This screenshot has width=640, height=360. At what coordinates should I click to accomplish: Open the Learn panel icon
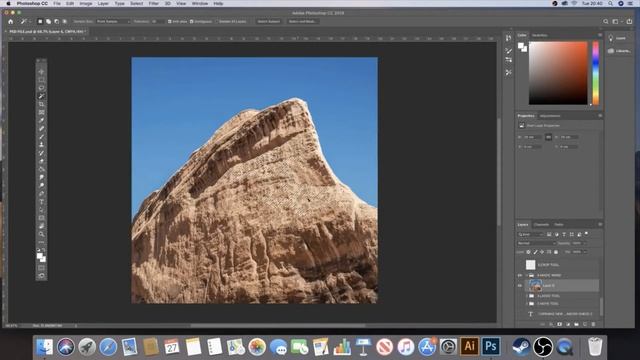pos(611,38)
